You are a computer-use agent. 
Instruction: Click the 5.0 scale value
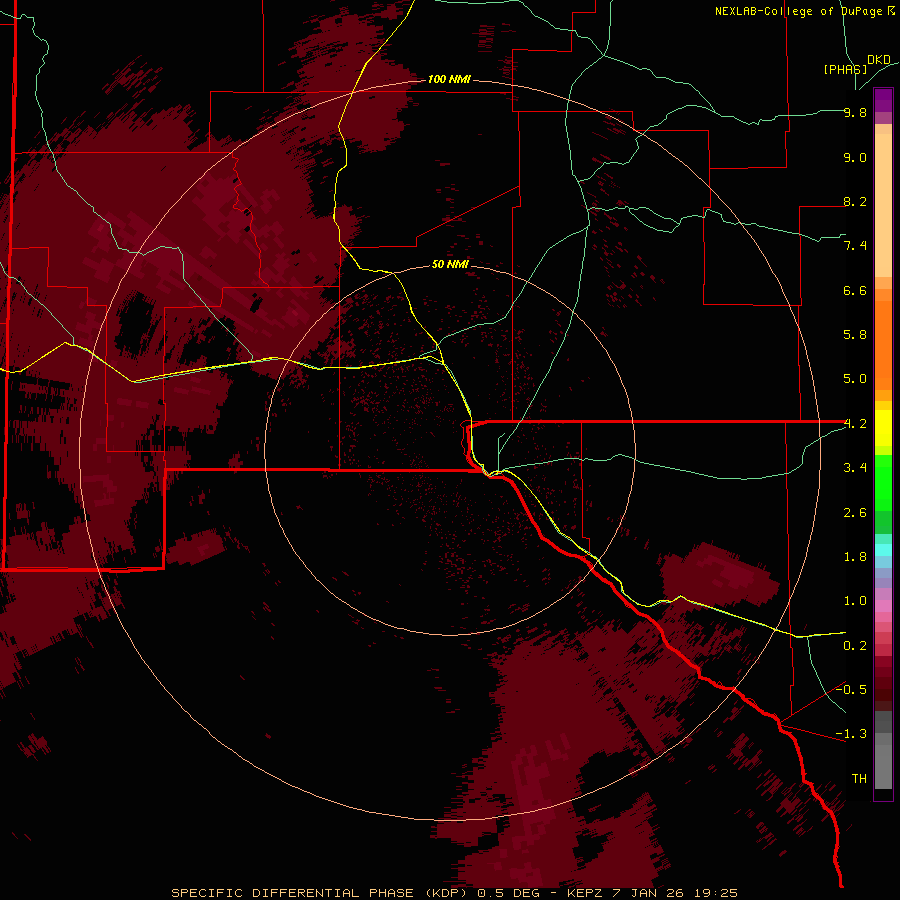855,379
